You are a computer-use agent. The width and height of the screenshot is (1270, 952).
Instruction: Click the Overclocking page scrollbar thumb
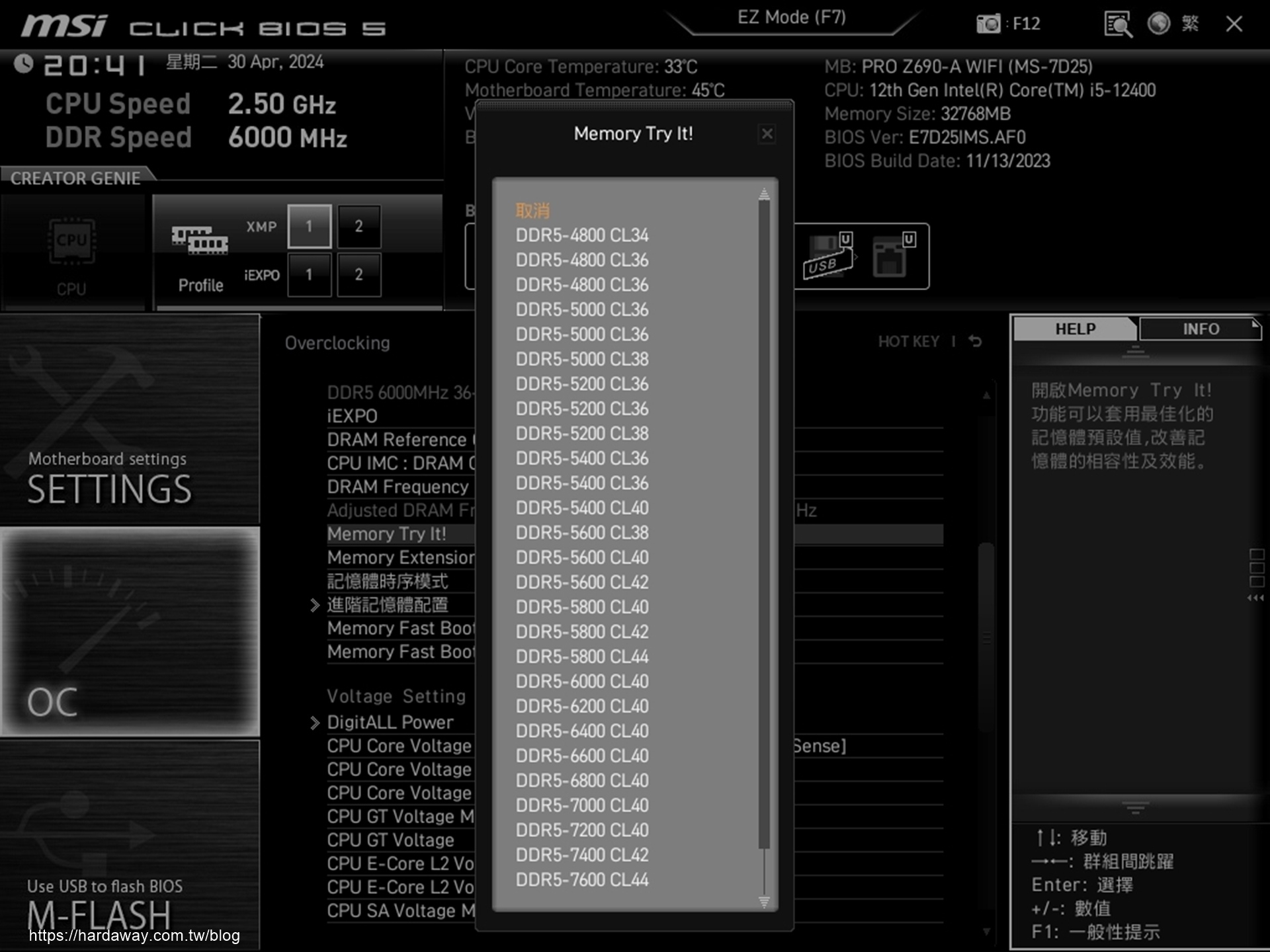click(x=986, y=636)
